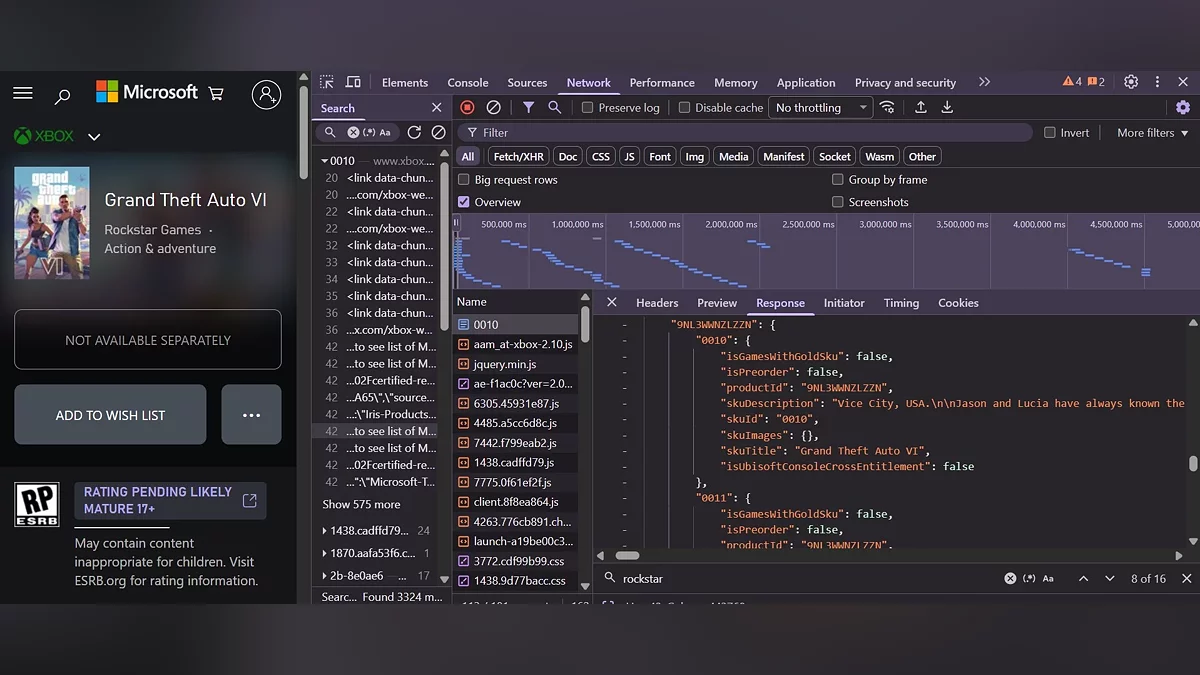The height and width of the screenshot is (675, 1200).
Task: Click the record network log stop button
Action: pyautogui.click(x=467, y=108)
